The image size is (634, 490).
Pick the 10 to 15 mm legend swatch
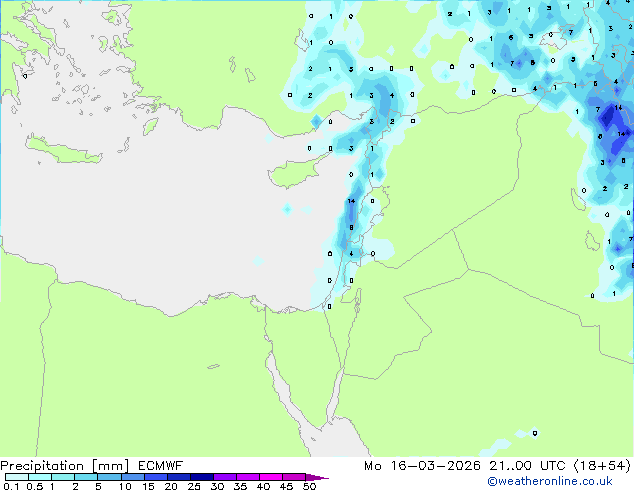[133, 477]
